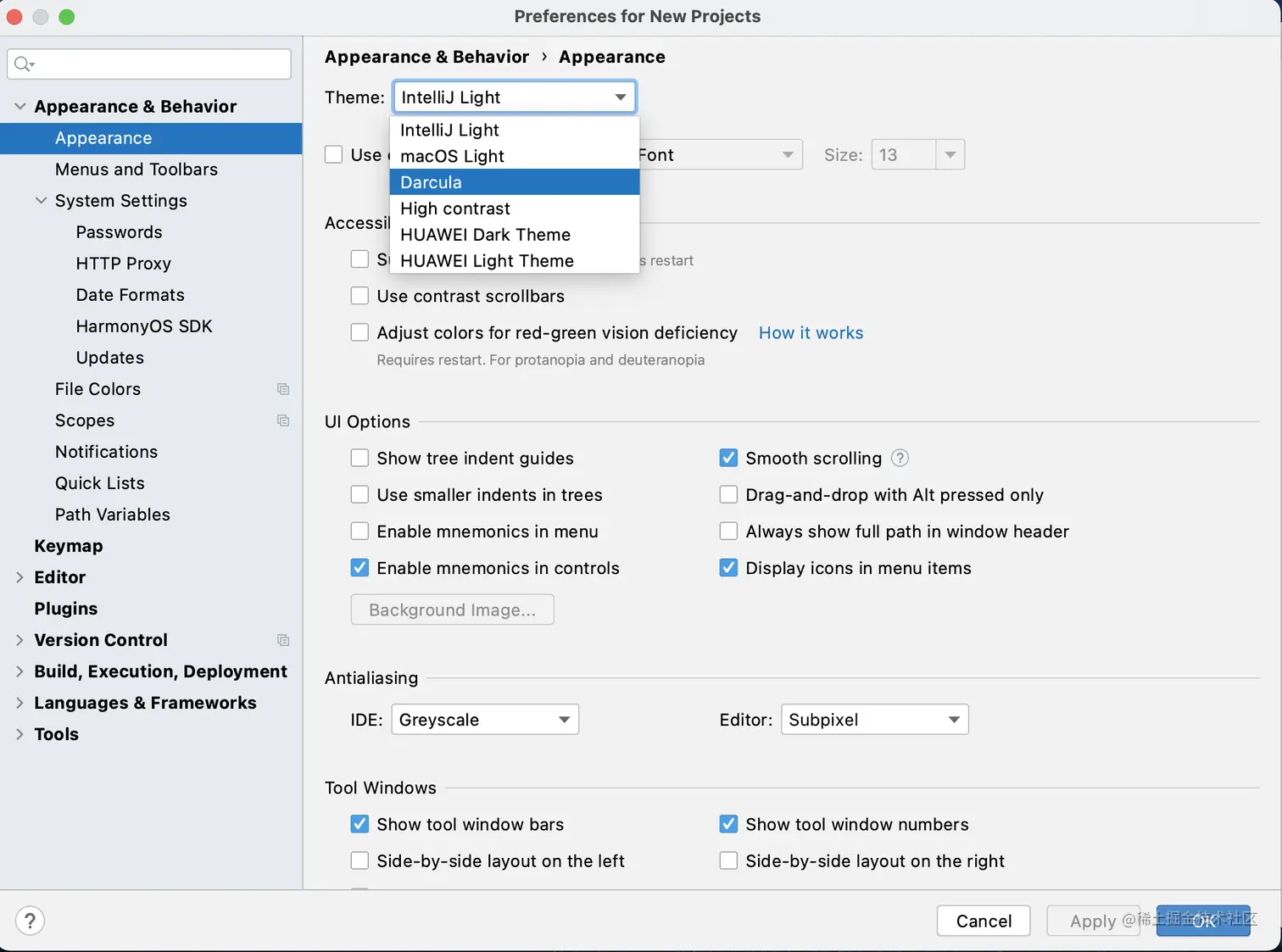Image resolution: width=1282 pixels, height=952 pixels.
Task: Pick High contrast theme option
Action: coord(515,209)
